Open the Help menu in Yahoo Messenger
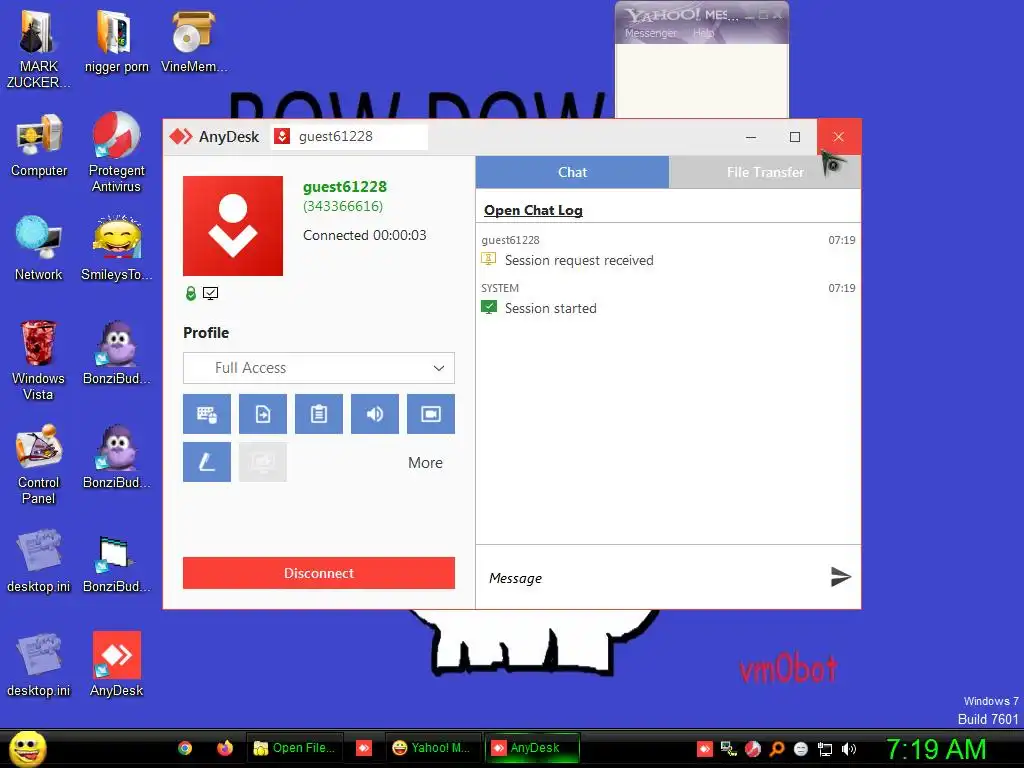This screenshot has height=768, width=1024. [703, 33]
